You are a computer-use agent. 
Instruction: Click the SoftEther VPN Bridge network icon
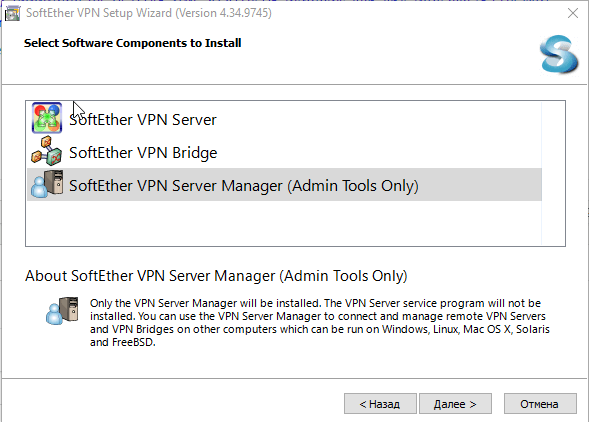pos(47,151)
